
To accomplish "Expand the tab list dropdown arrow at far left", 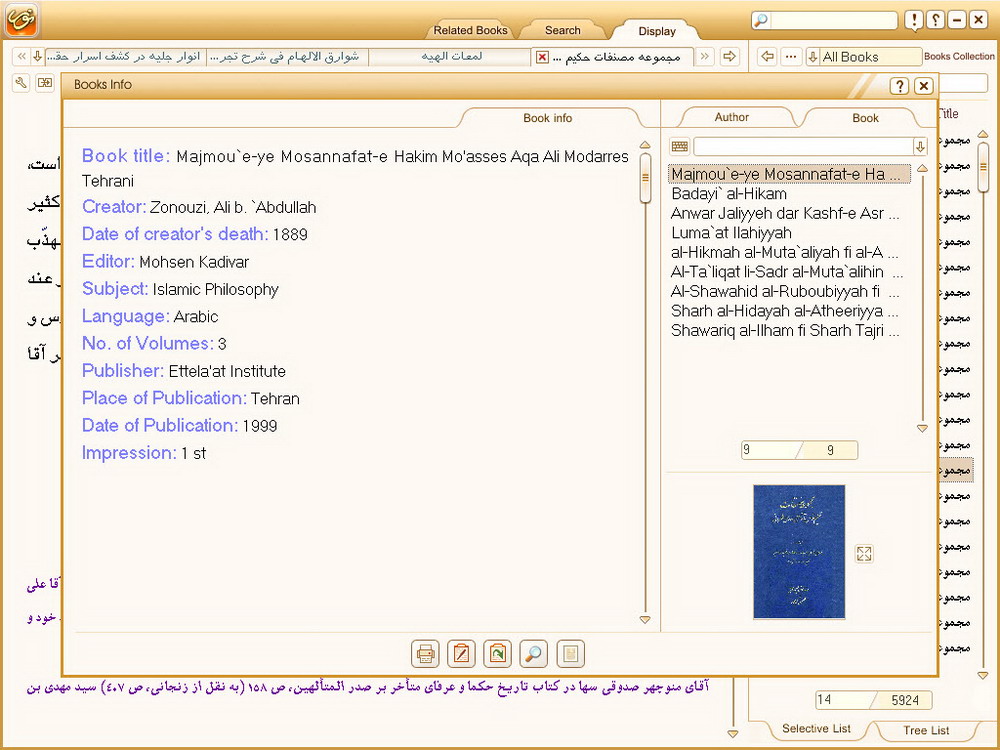I will 37,57.
